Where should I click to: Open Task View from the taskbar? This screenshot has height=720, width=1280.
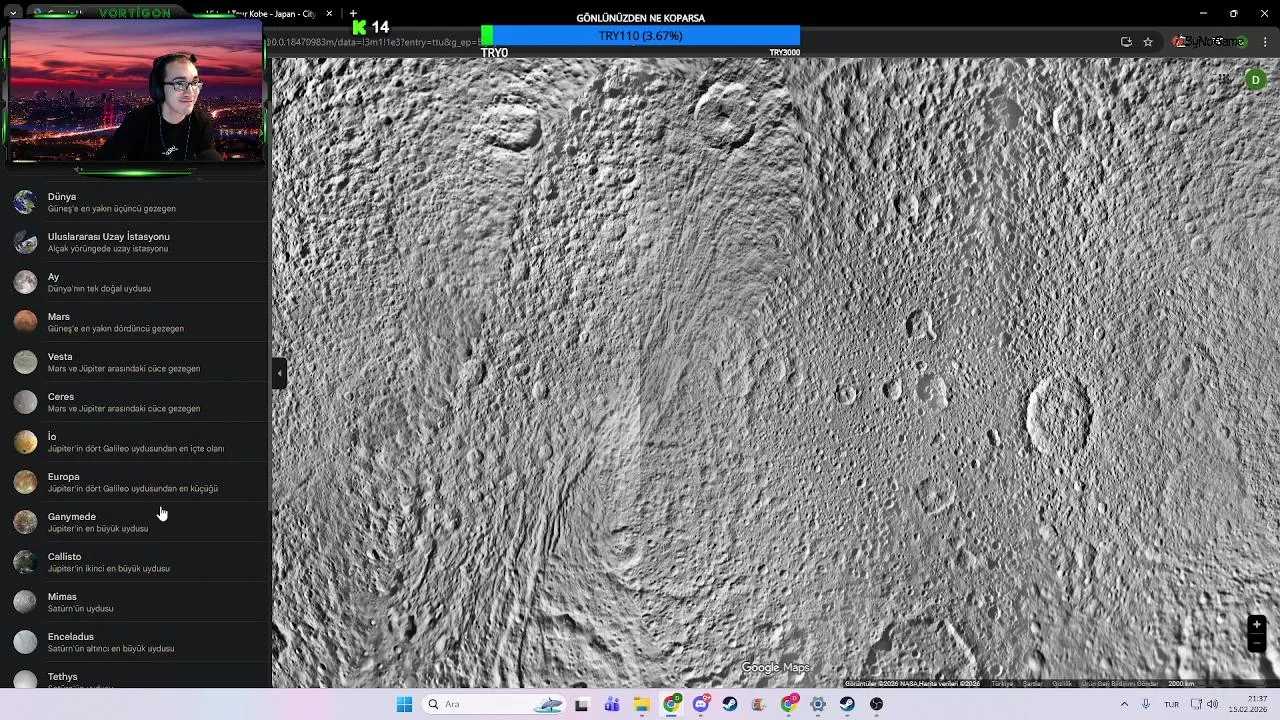(582, 704)
